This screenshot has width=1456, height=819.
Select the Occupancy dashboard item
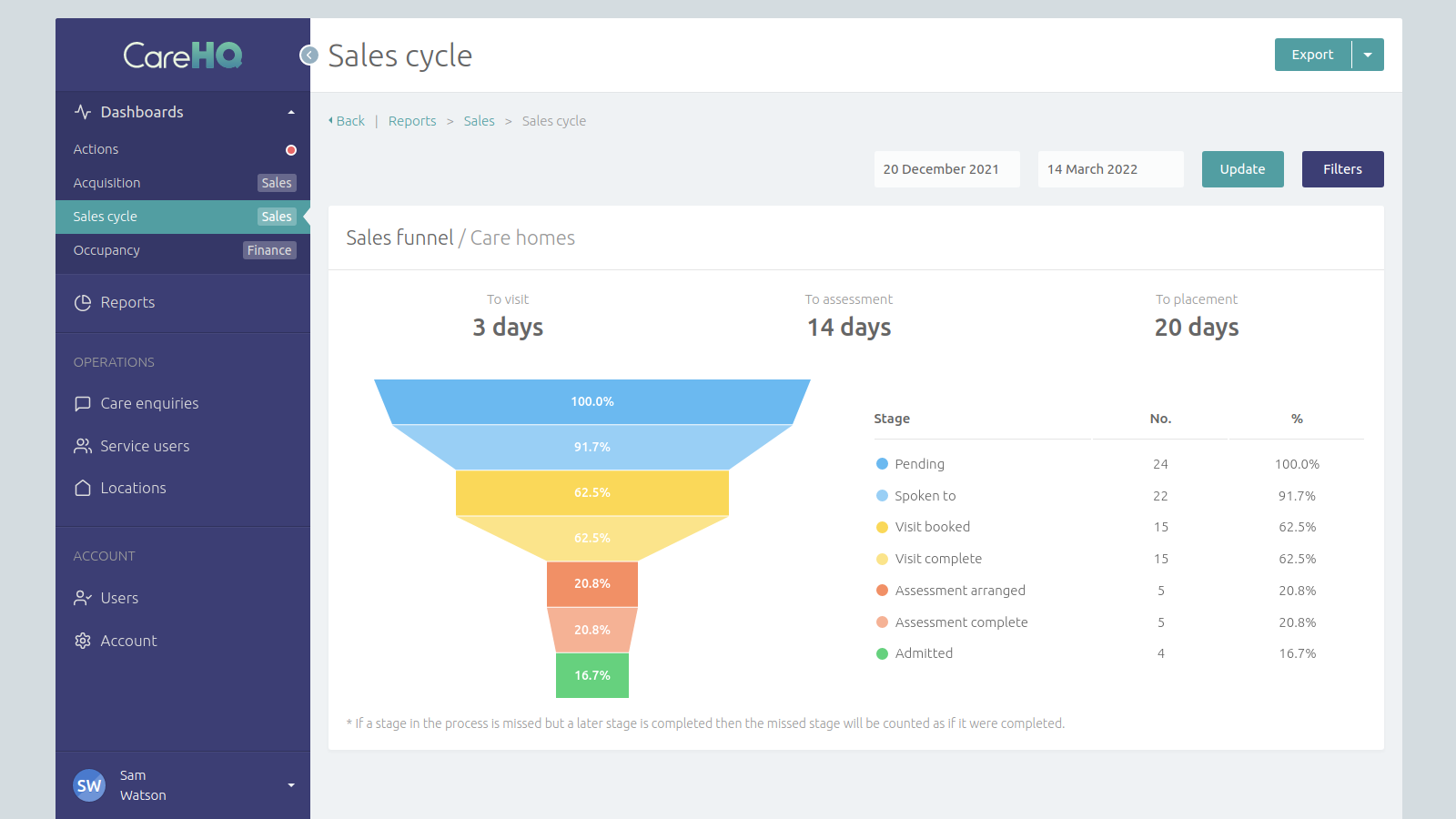coord(107,250)
